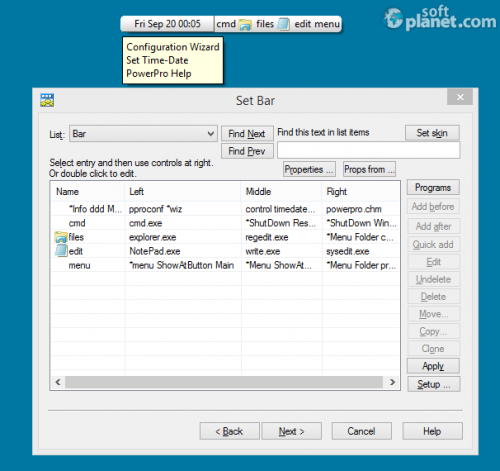Viewport: 500px width, 471px height.
Task: Click the Copy... button
Action: (433, 331)
